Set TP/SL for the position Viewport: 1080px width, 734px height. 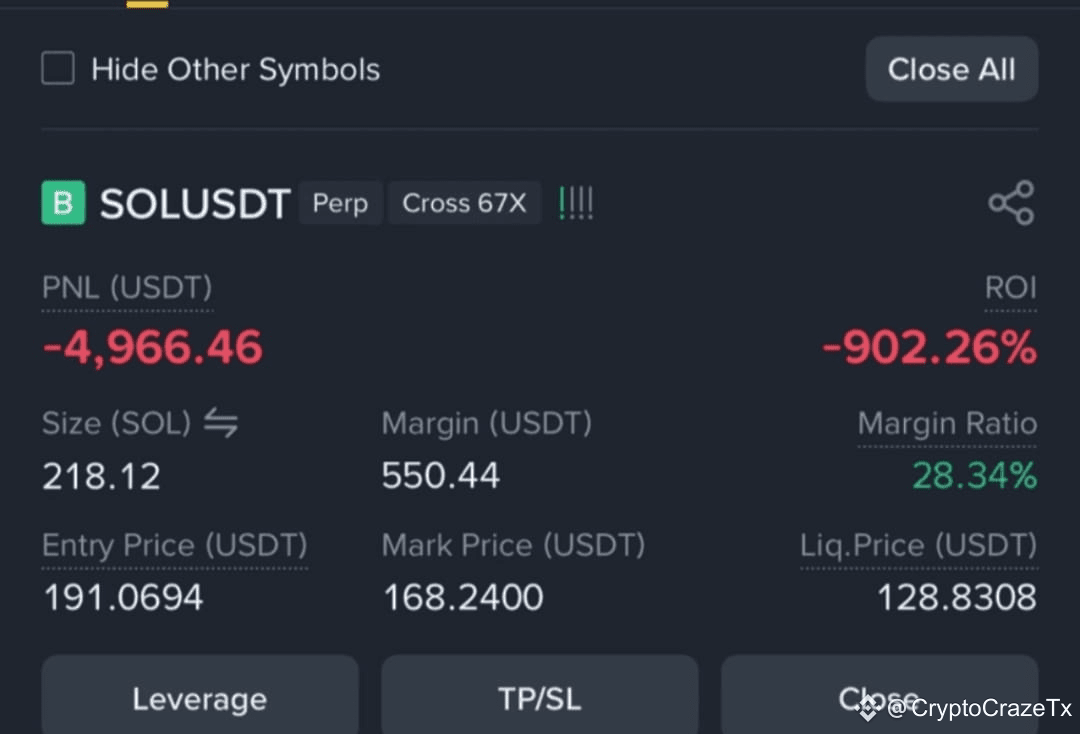point(539,695)
